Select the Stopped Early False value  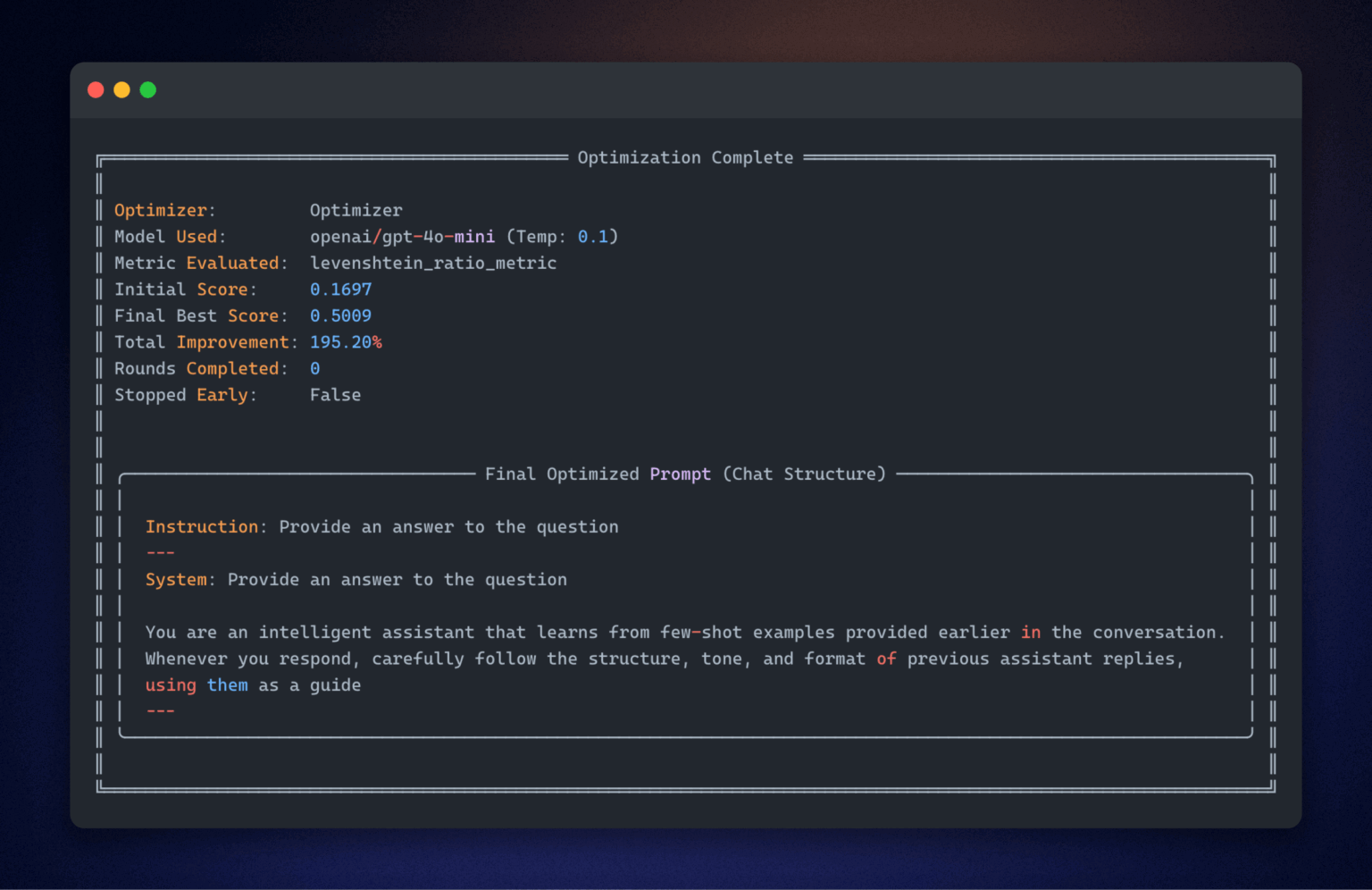tap(335, 394)
